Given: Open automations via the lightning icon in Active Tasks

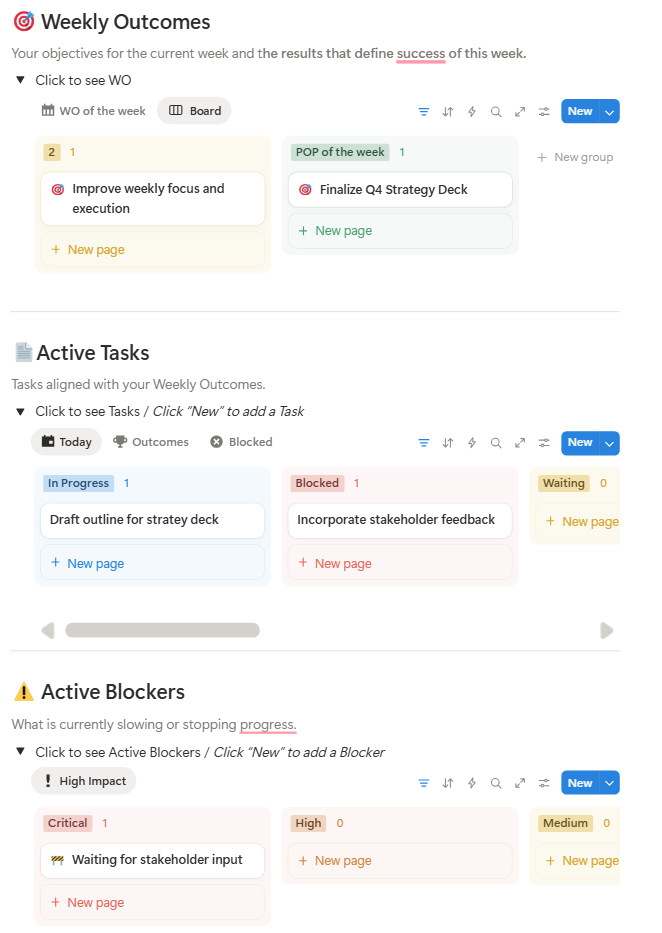Looking at the screenshot, I should (471, 443).
